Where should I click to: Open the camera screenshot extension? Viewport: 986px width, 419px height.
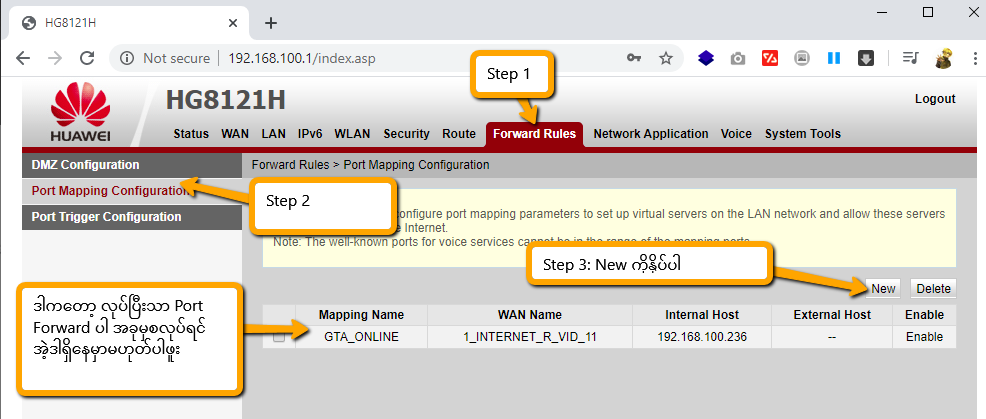738,59
